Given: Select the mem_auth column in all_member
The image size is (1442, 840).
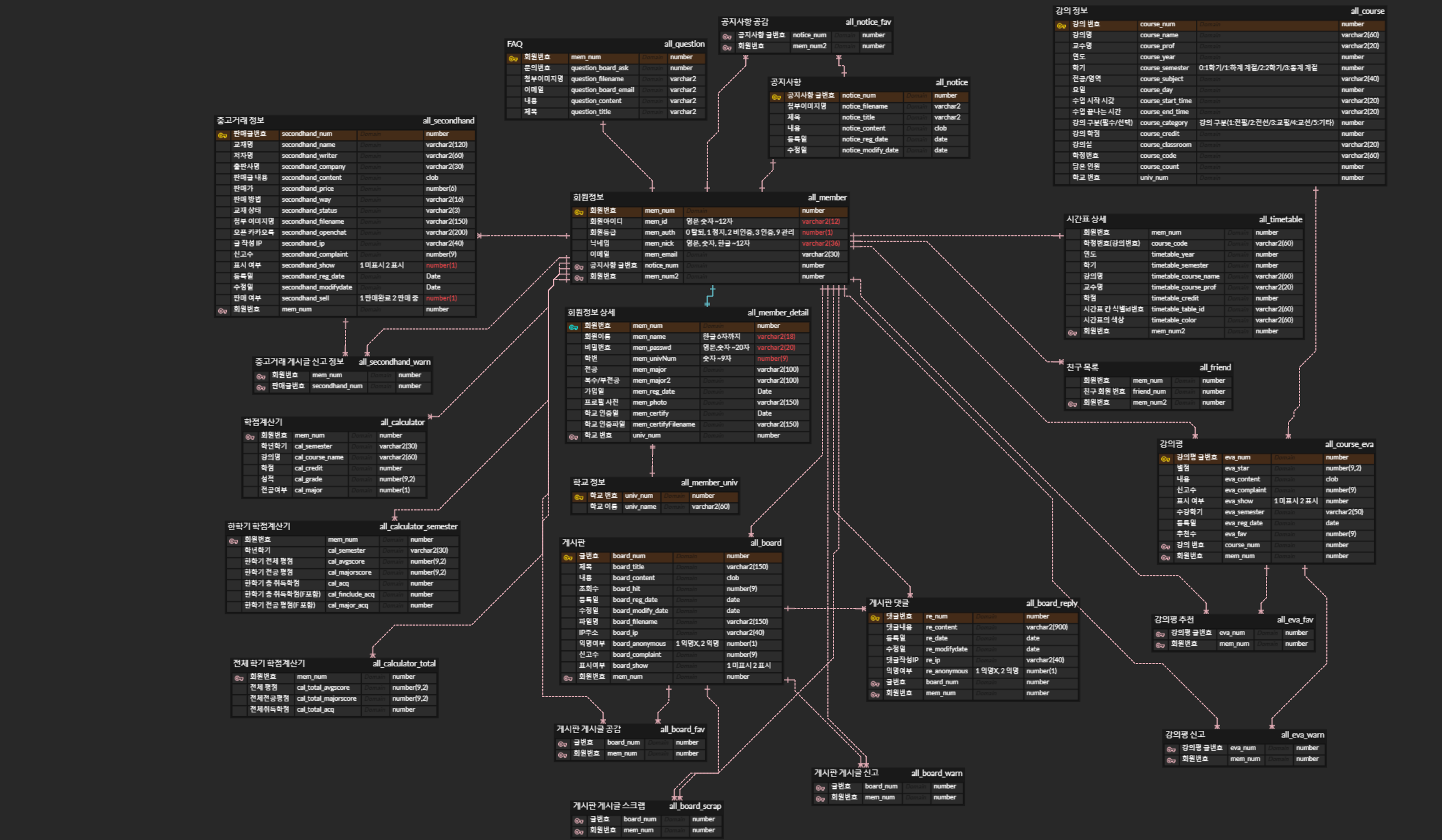Looking at the screenshot, I should click(x=659, y=232).
